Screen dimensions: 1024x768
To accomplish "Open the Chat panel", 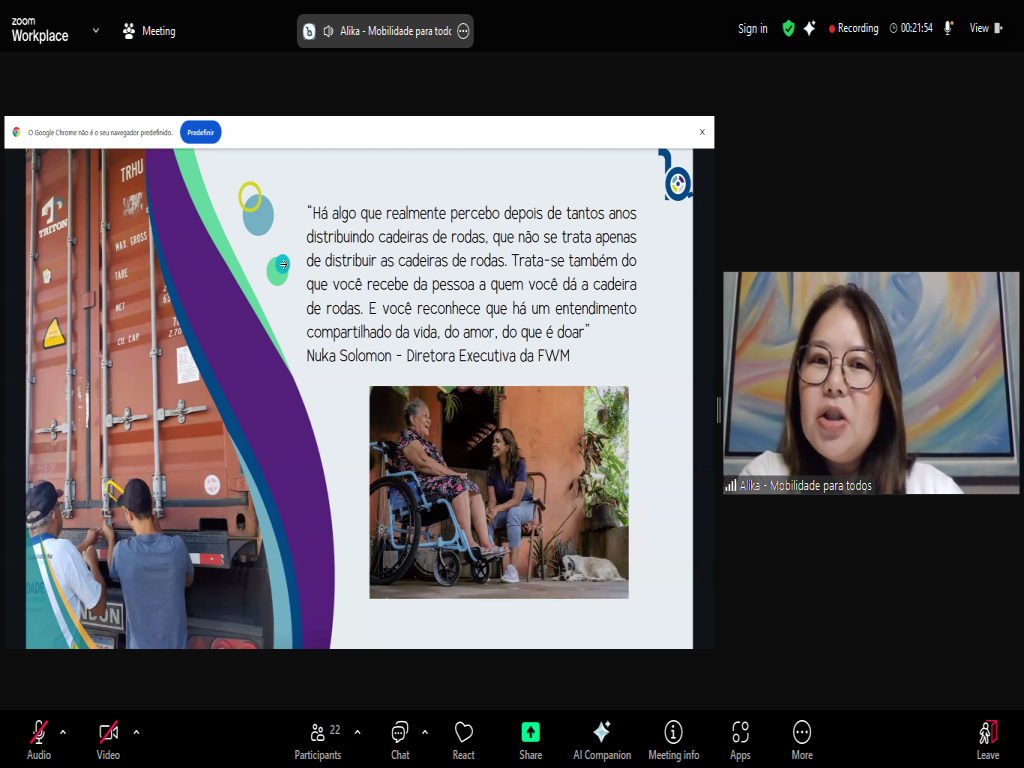I will point(400,738).
